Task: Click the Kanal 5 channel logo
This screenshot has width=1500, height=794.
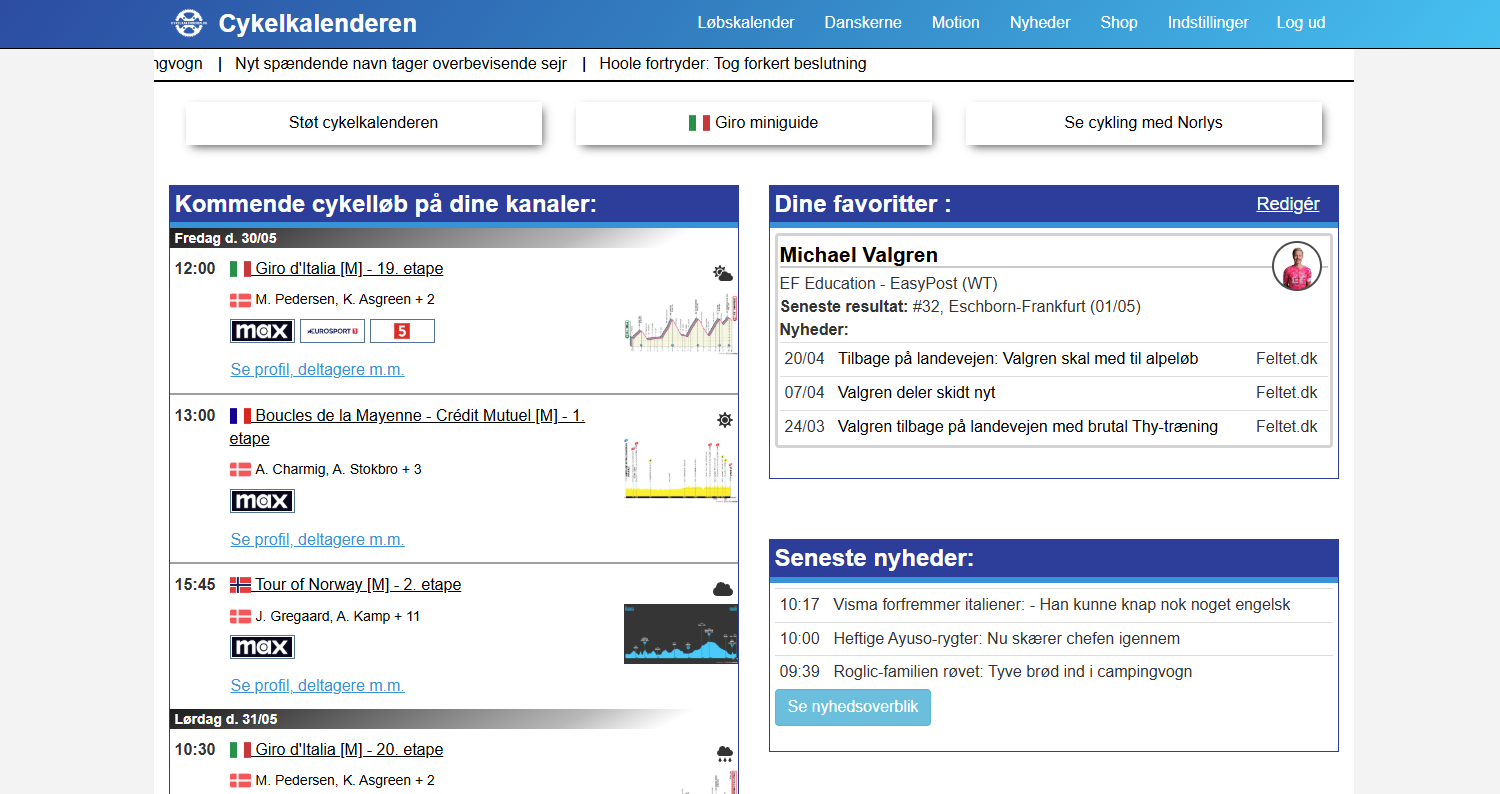Action: click(x=402, y=331)
